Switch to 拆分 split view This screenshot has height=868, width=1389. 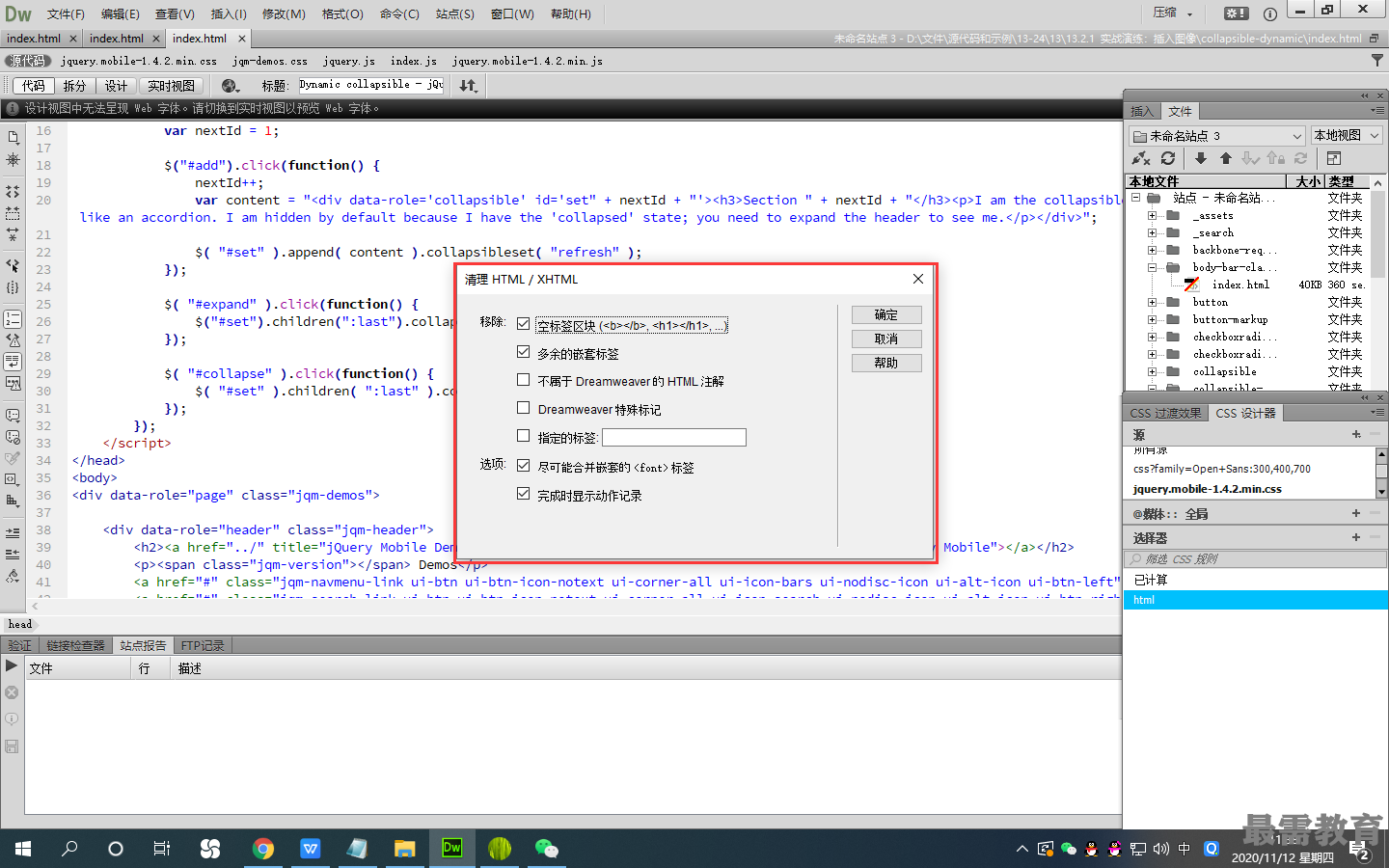74,86
